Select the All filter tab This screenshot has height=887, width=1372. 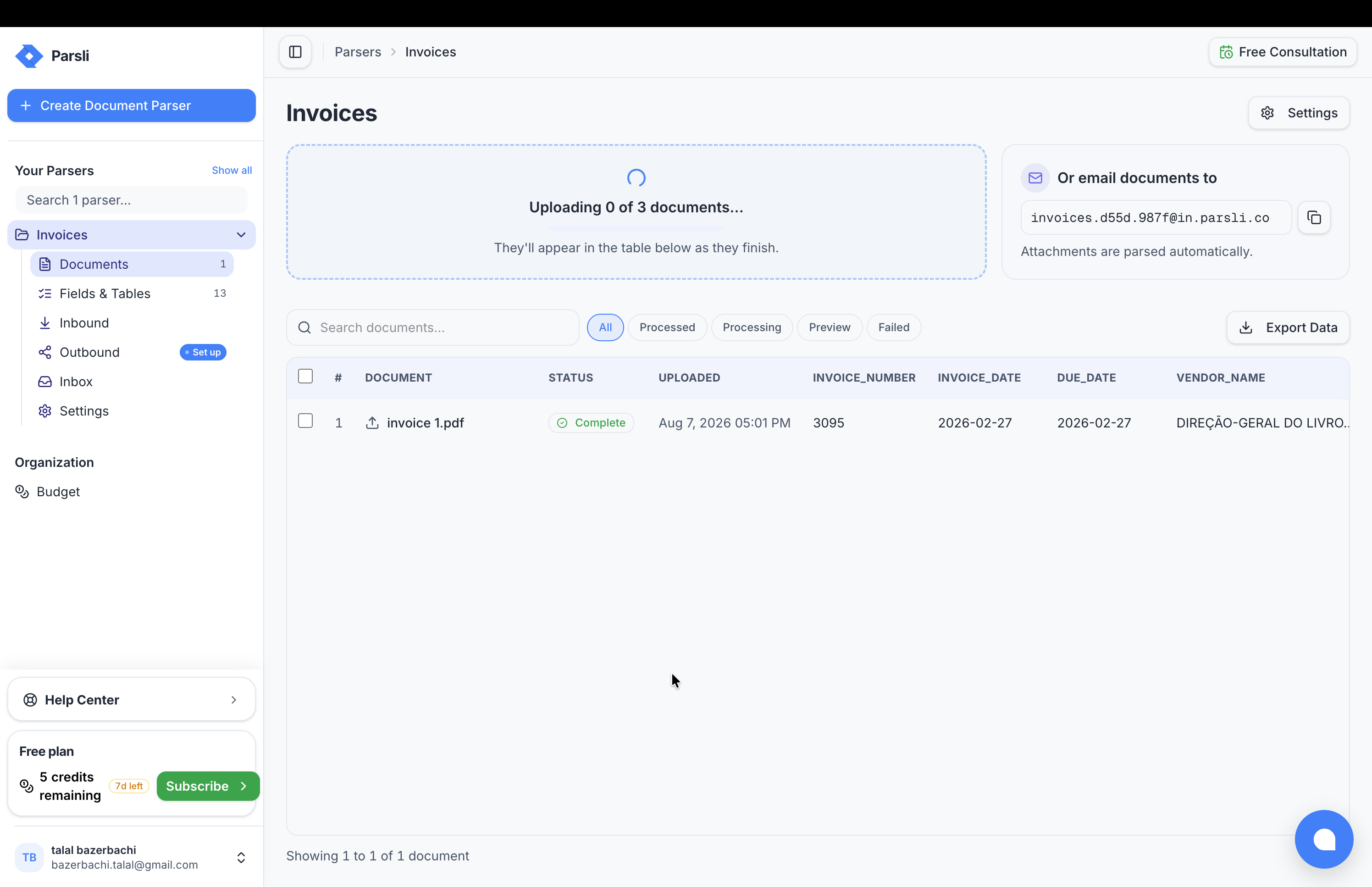[x=605, y=327]
